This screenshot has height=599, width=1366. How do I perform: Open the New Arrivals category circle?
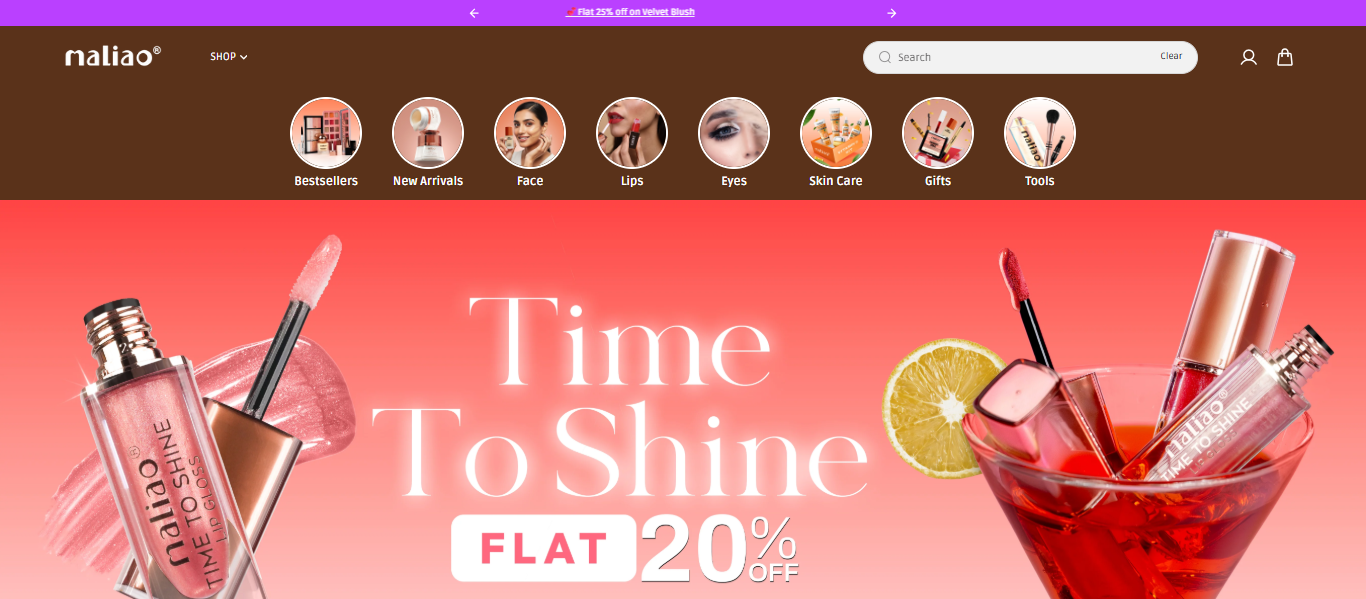click(x=428, y=132)
